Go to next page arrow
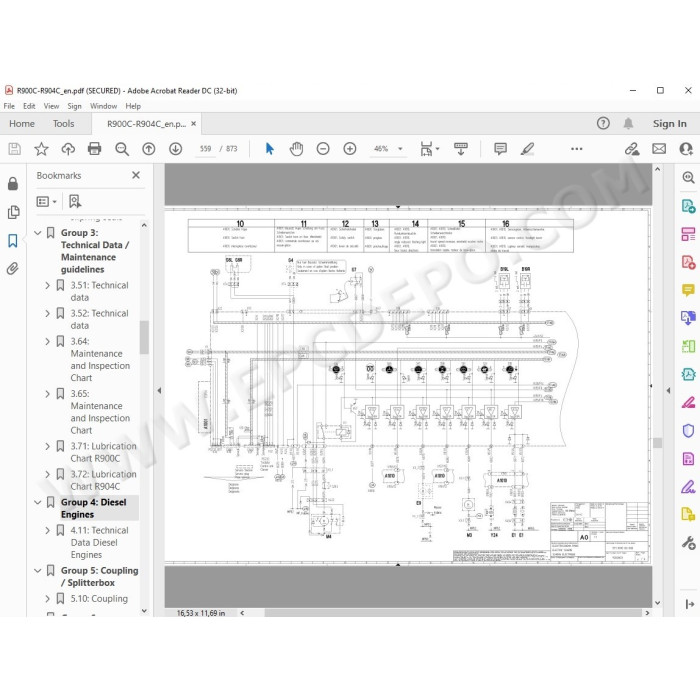The image size is (700, 700). 175,149
